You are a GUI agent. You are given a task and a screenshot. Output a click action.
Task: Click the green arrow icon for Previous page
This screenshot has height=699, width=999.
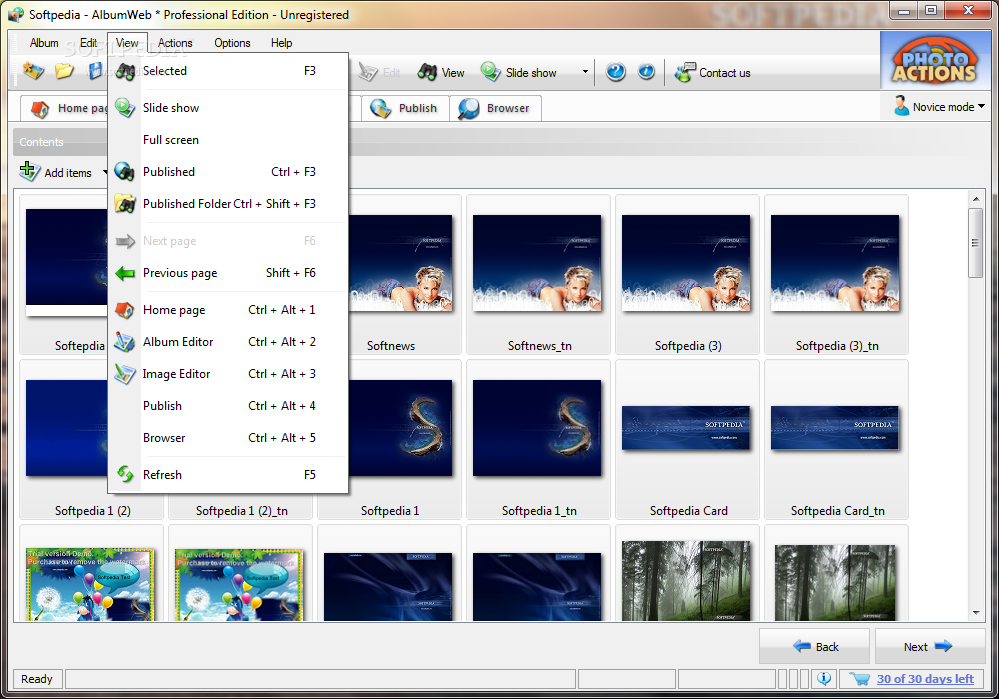(x=125, y=273)
